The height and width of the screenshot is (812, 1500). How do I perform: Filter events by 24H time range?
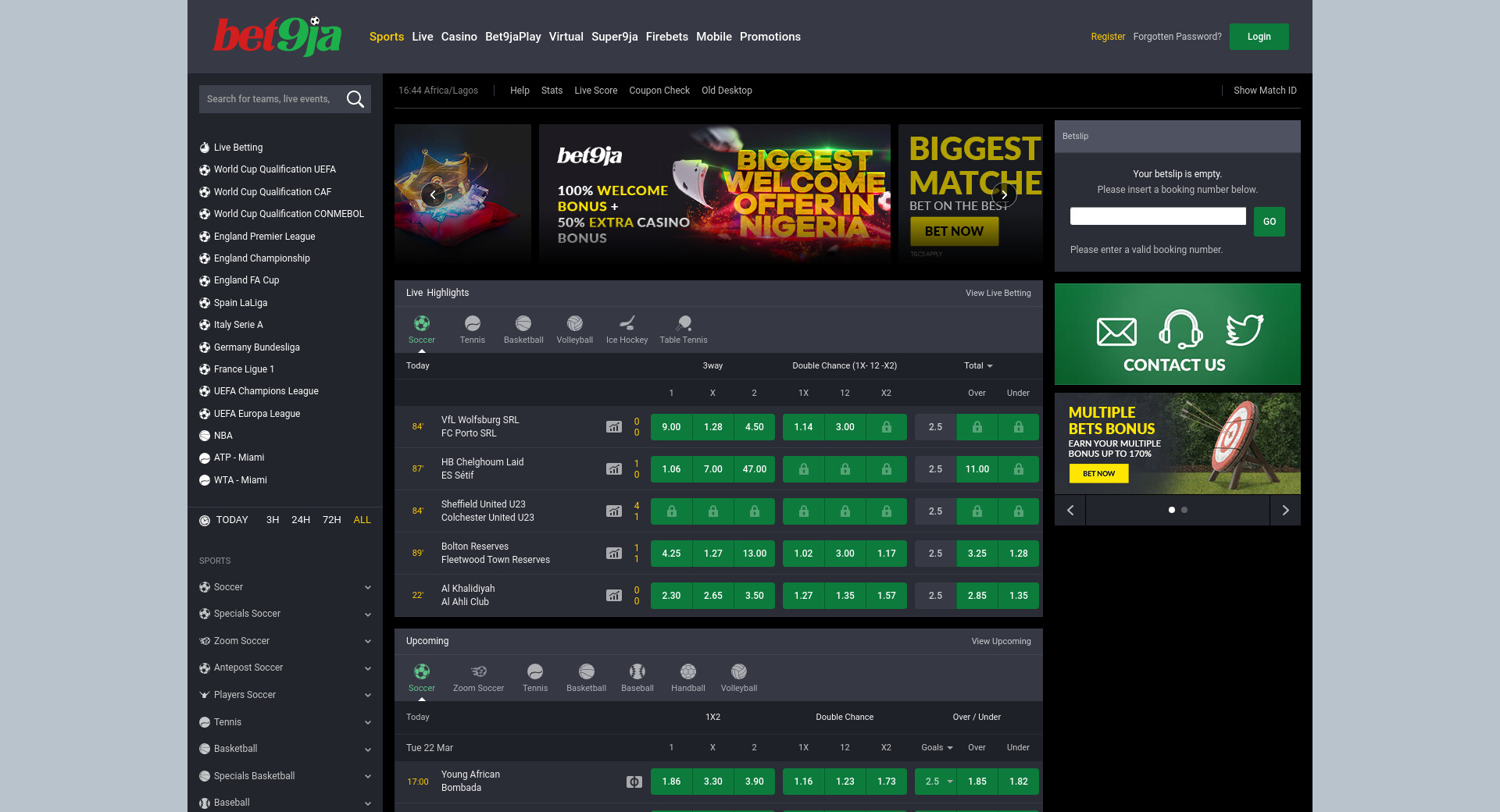tap(301, 520)
